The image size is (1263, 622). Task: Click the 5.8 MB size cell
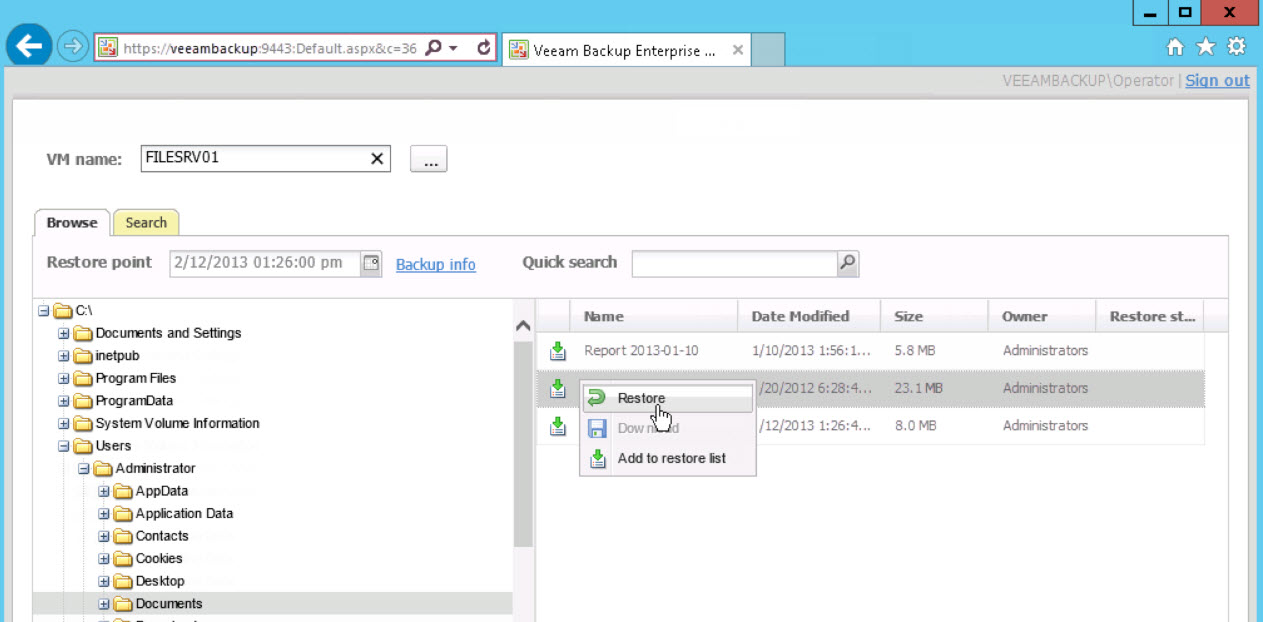915,351
